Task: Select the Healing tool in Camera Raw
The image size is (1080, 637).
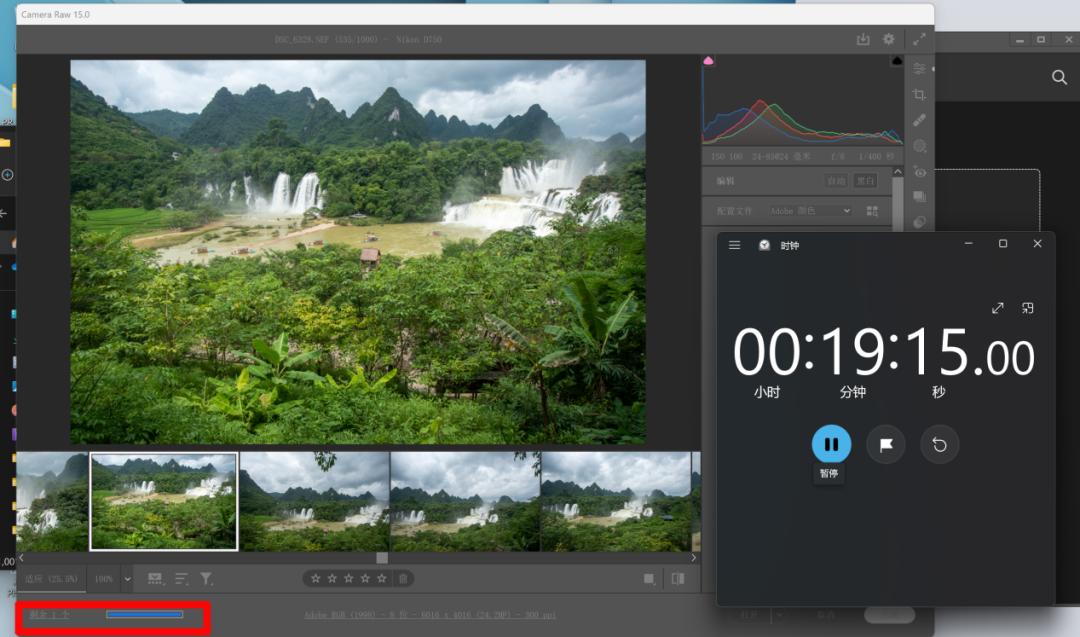Action: click(x=920, y=120)
